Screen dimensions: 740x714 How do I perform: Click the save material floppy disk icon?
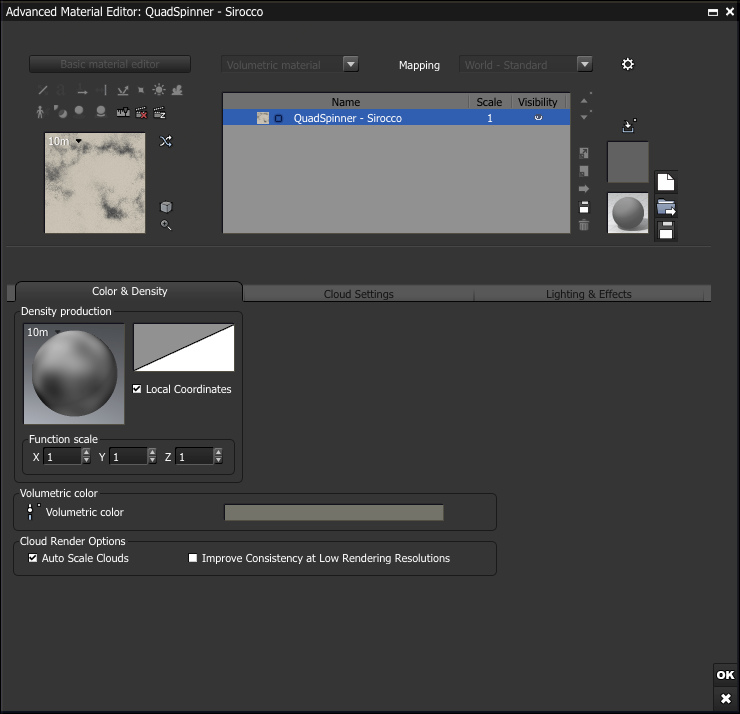click(666, 230)
